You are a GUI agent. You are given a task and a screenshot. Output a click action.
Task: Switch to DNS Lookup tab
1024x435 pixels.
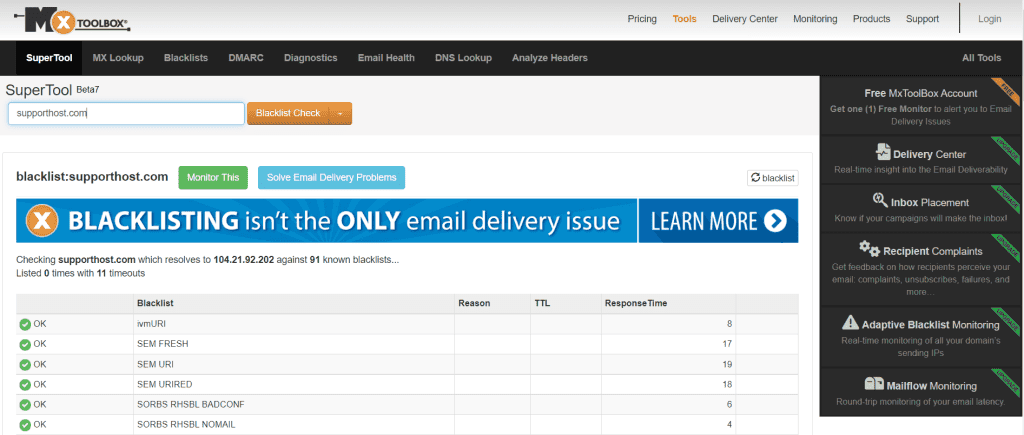(463, 57)
